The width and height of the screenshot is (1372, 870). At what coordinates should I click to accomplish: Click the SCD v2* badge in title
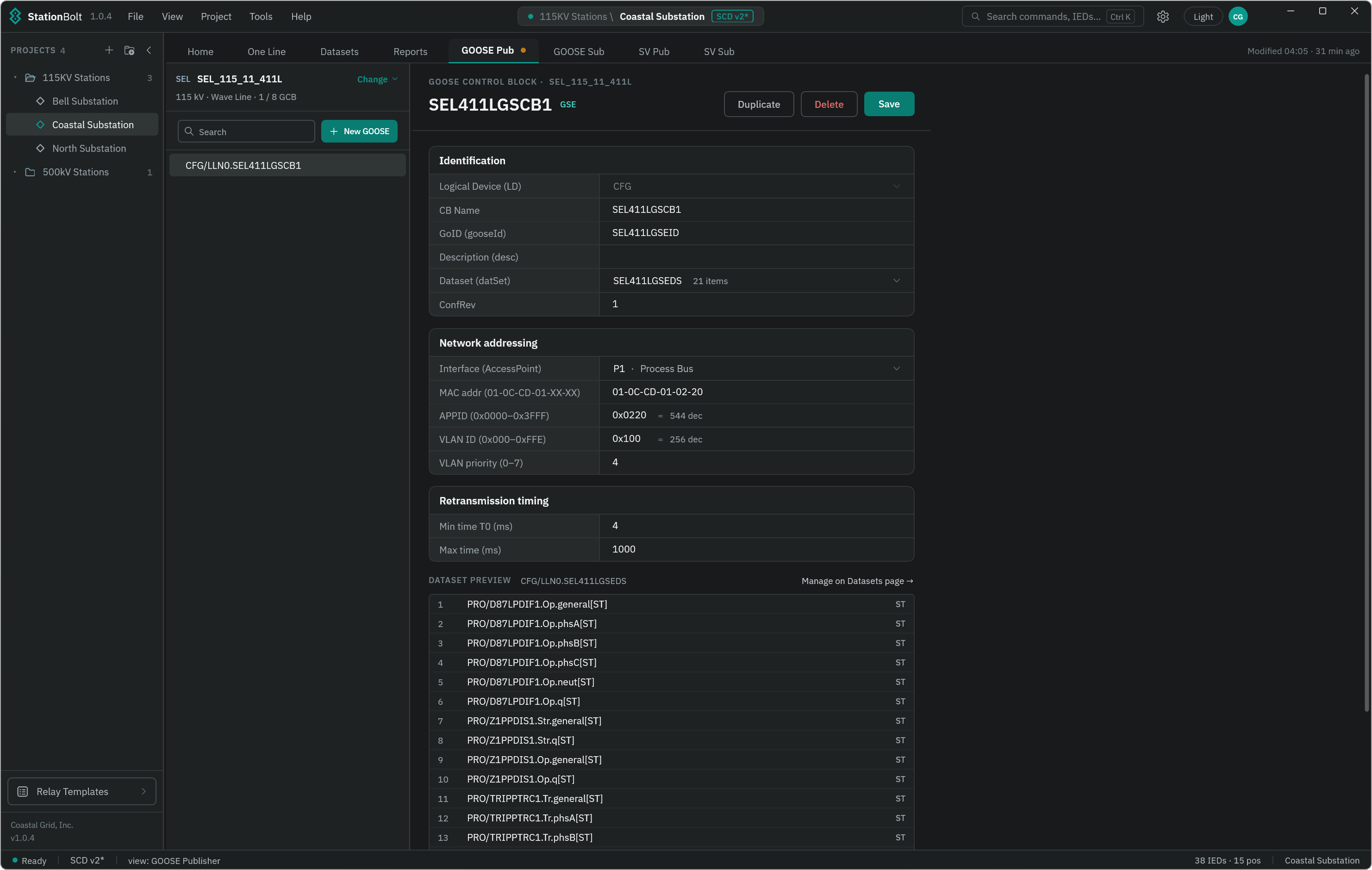click(x=732, y=17)
